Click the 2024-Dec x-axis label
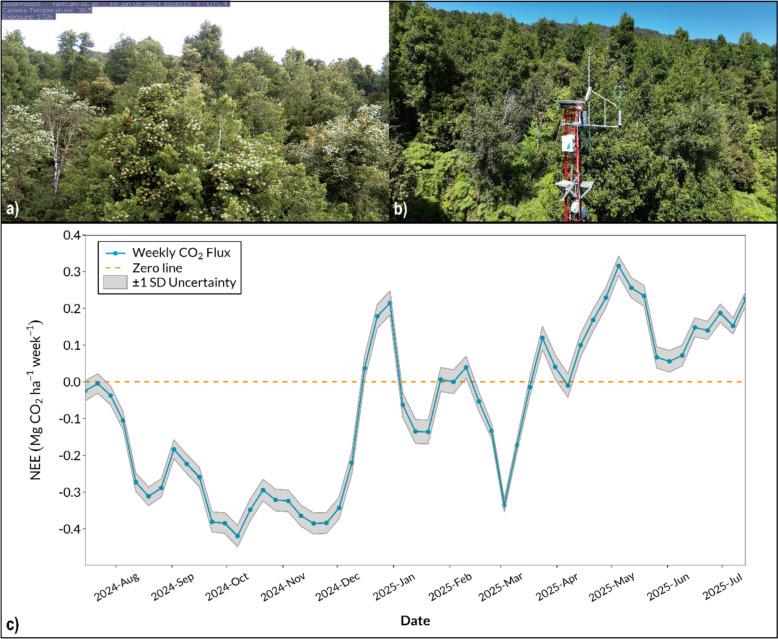 click(x=338, y=587)
